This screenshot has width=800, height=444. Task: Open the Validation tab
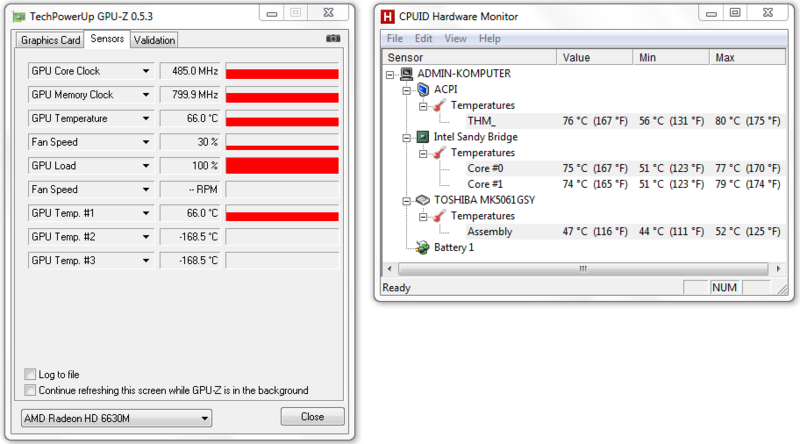(154, 40)
